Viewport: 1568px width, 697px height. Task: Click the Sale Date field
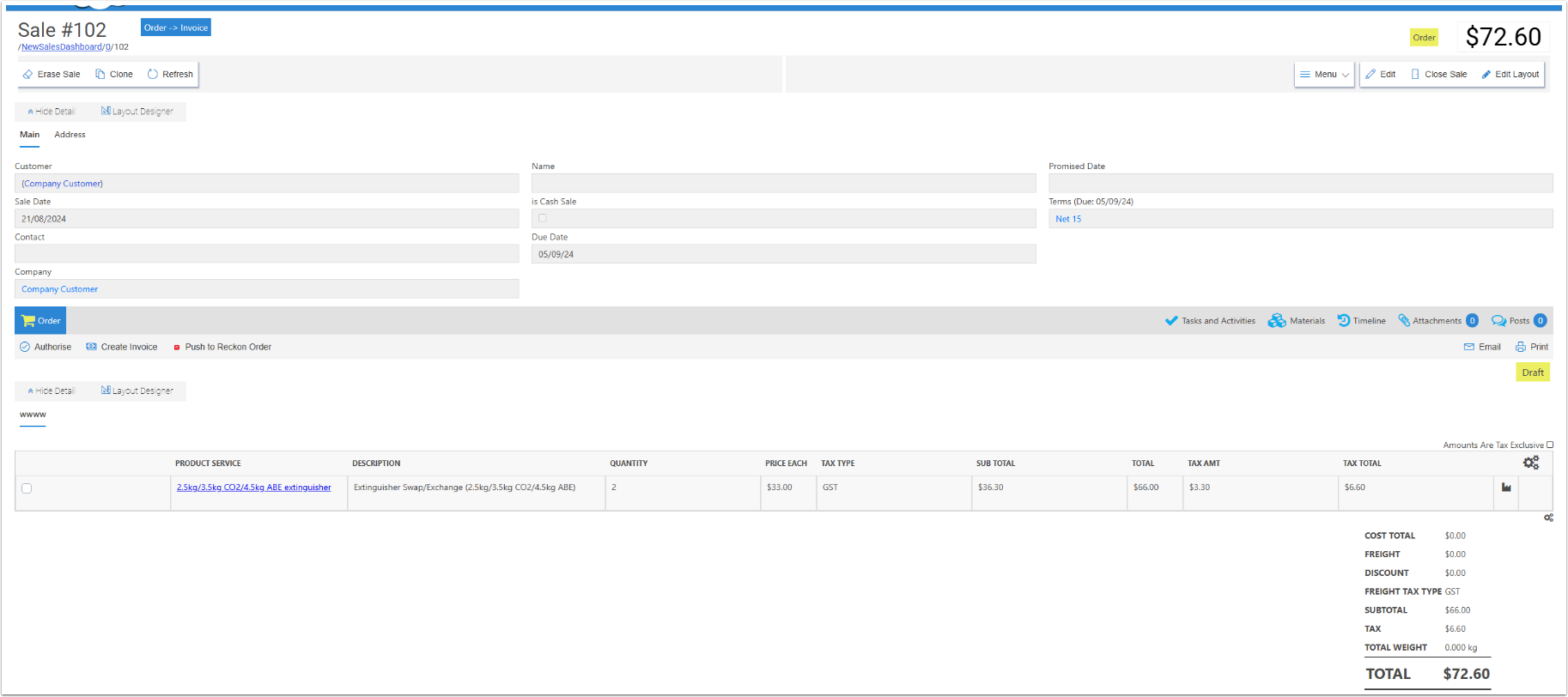(266, 219)
